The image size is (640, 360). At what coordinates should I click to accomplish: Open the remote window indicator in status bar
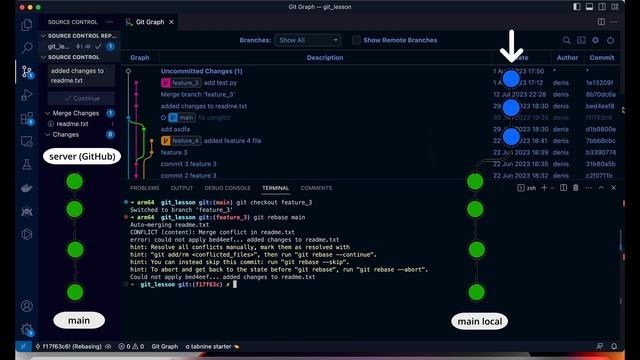(23, 346)
